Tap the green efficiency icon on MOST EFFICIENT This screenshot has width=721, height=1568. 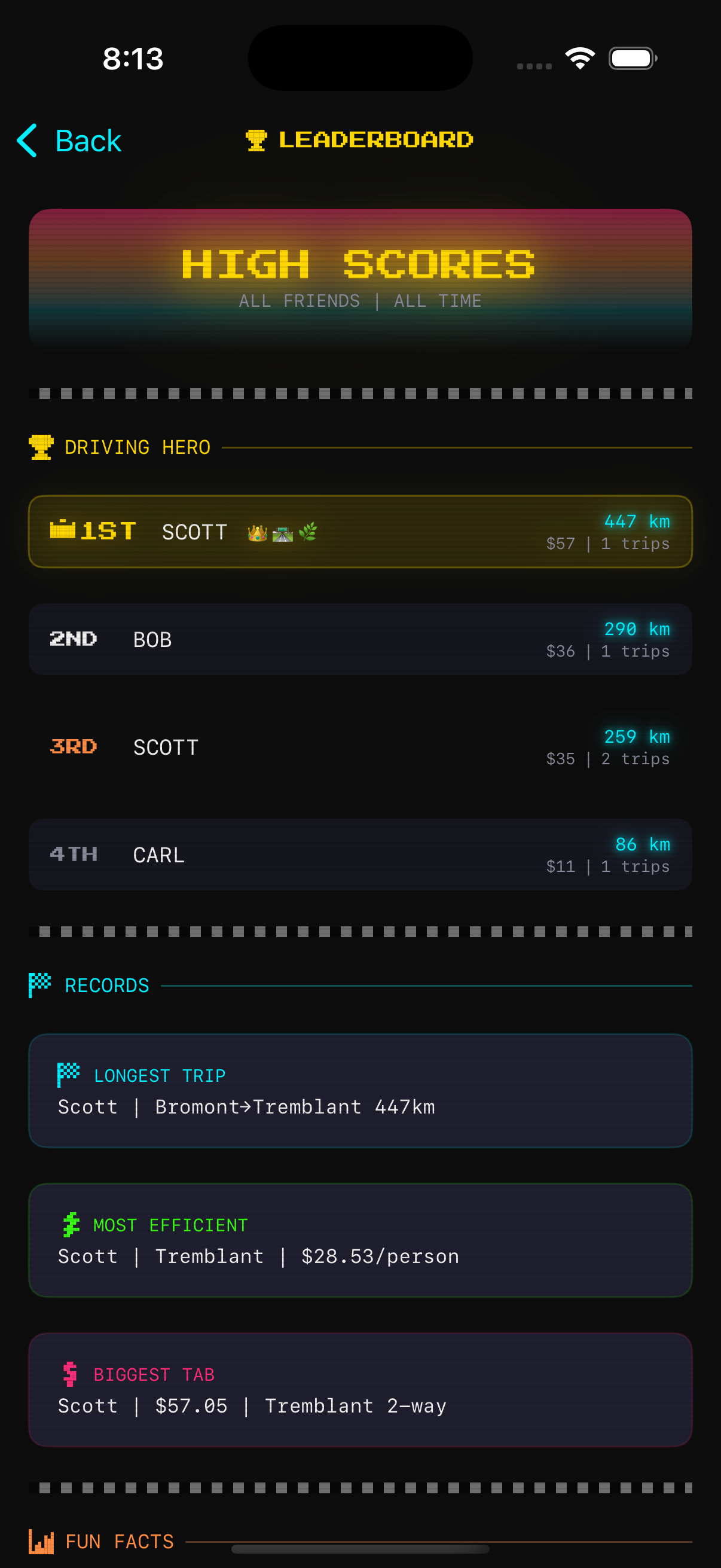pyautogui.click(x=71, y=1224)
